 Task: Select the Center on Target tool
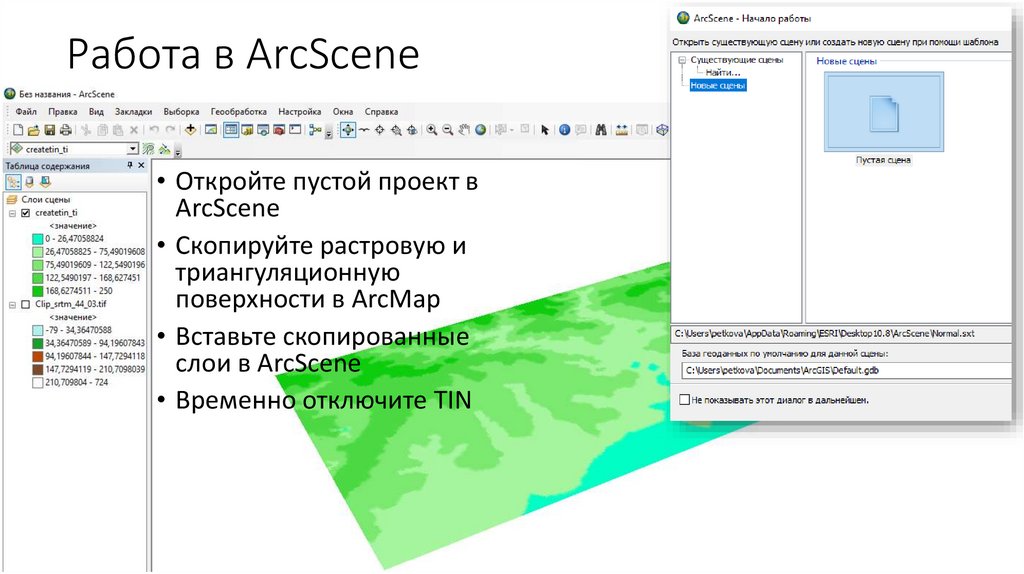pyautogui.click(x=379, y=129)
